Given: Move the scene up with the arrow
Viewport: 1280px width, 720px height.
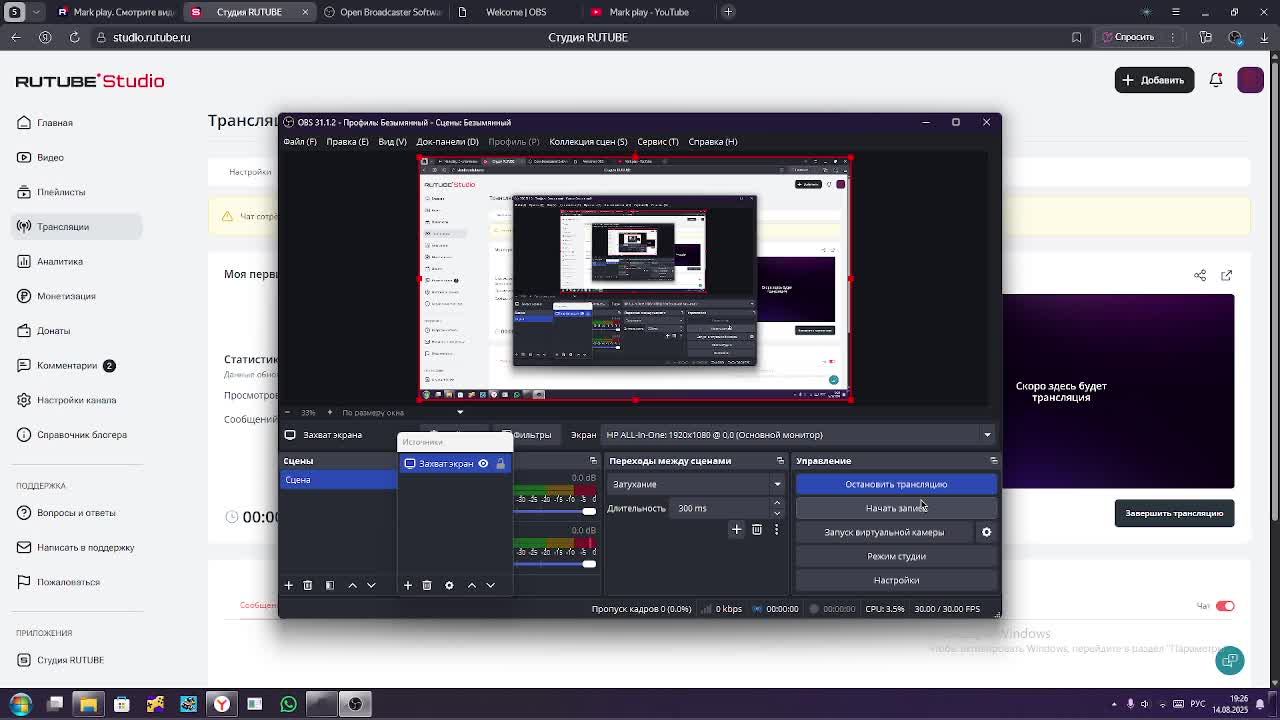Looking at the screenshot, I should coord(352,585).
